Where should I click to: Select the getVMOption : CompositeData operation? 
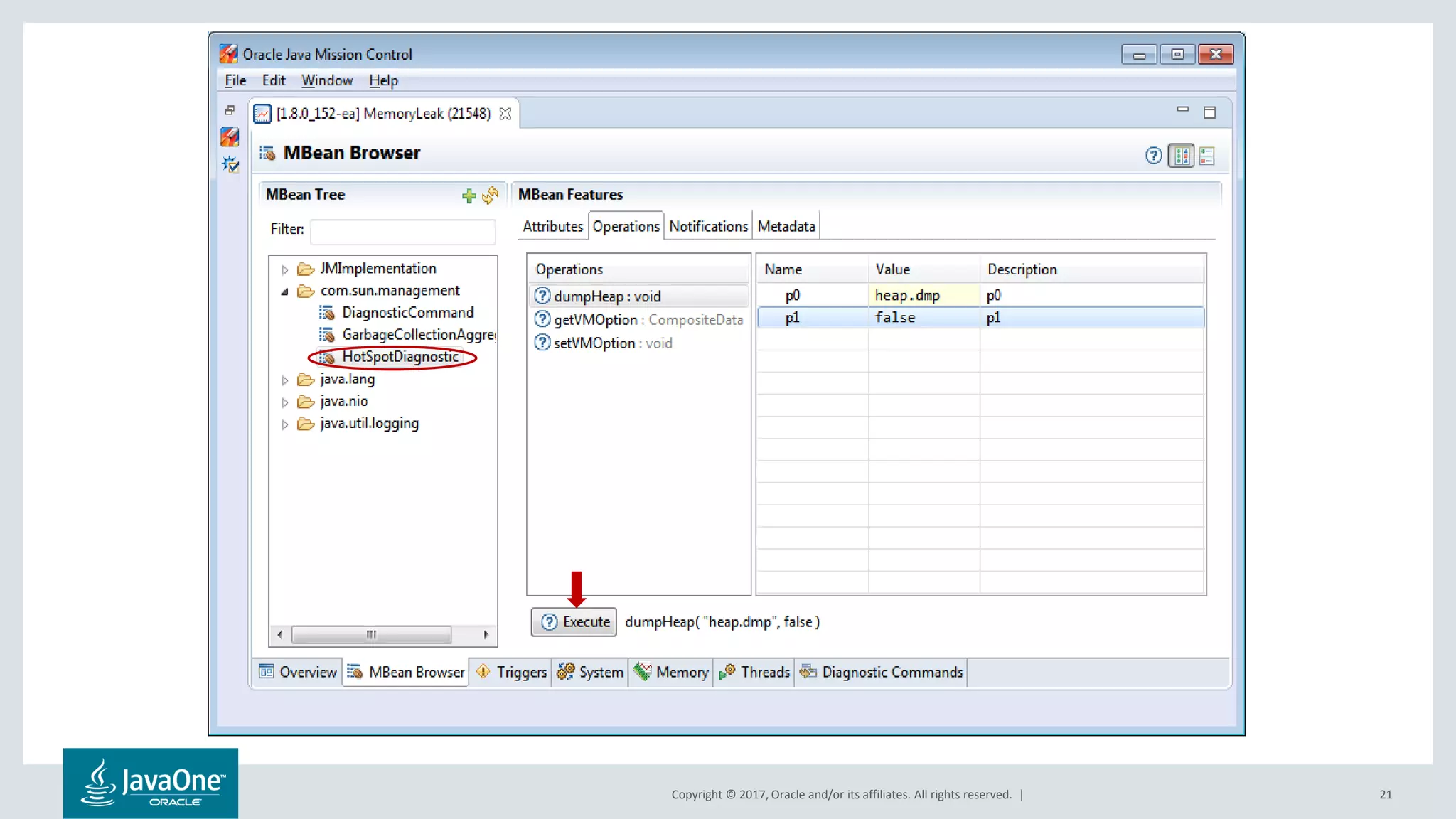638,319
